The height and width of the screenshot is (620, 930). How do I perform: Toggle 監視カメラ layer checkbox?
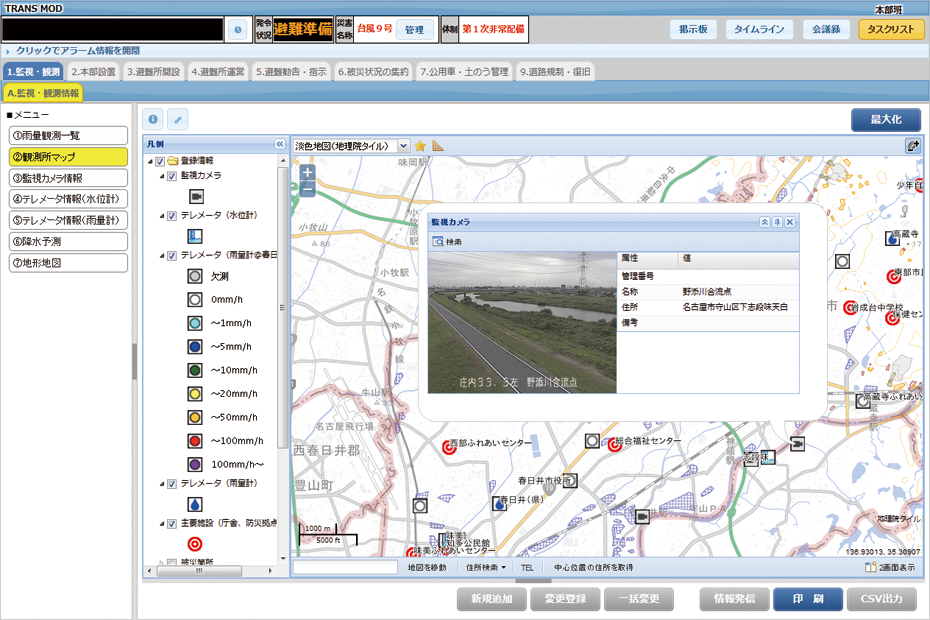click(x=172, y=176)
